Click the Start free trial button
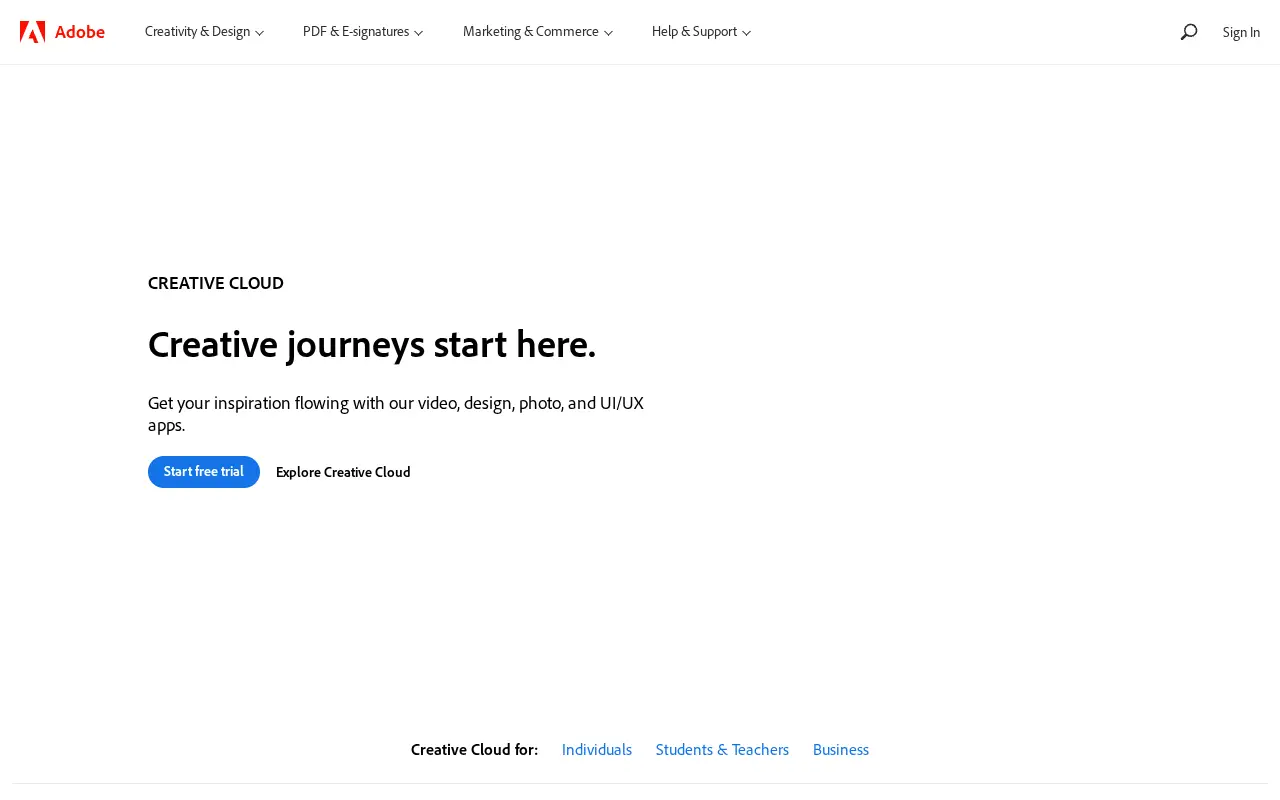 pos(204,472)
